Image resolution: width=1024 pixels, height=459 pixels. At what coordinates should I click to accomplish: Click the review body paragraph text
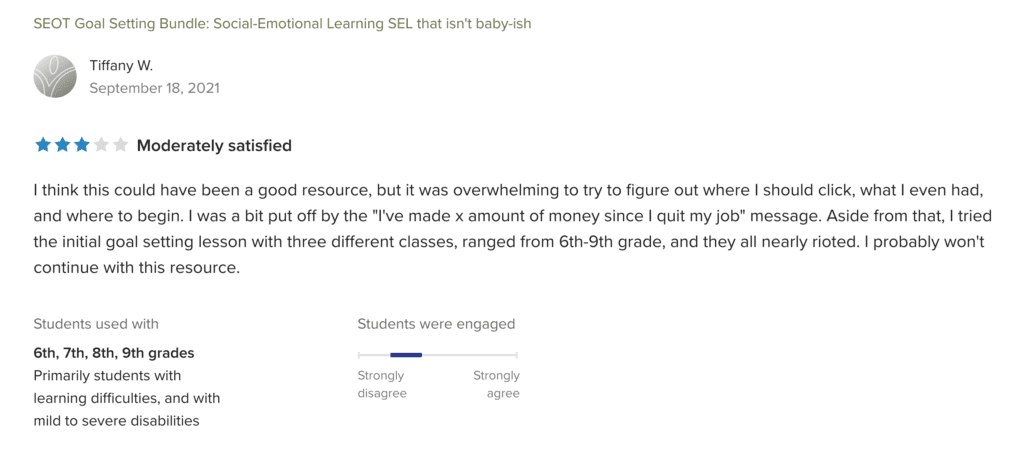coord(512,227)
